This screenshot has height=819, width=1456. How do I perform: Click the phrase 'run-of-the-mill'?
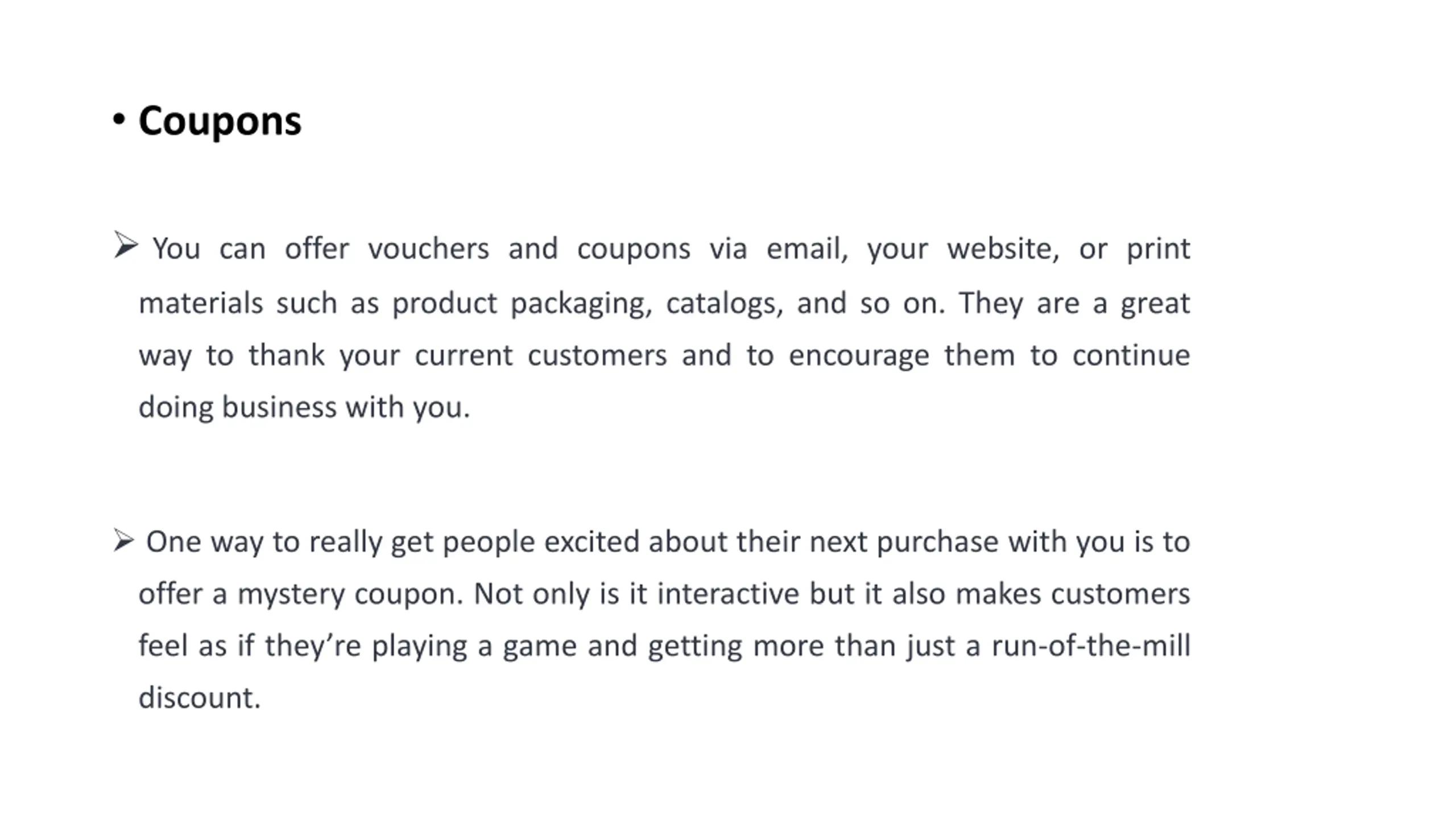click(x=1091, y=646)
